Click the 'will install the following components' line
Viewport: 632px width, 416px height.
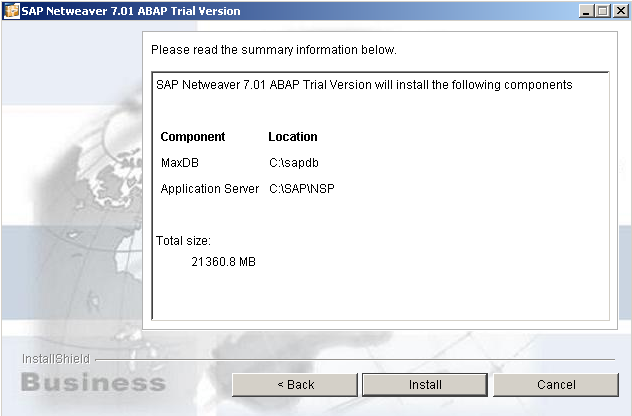(x=364, y=85)
